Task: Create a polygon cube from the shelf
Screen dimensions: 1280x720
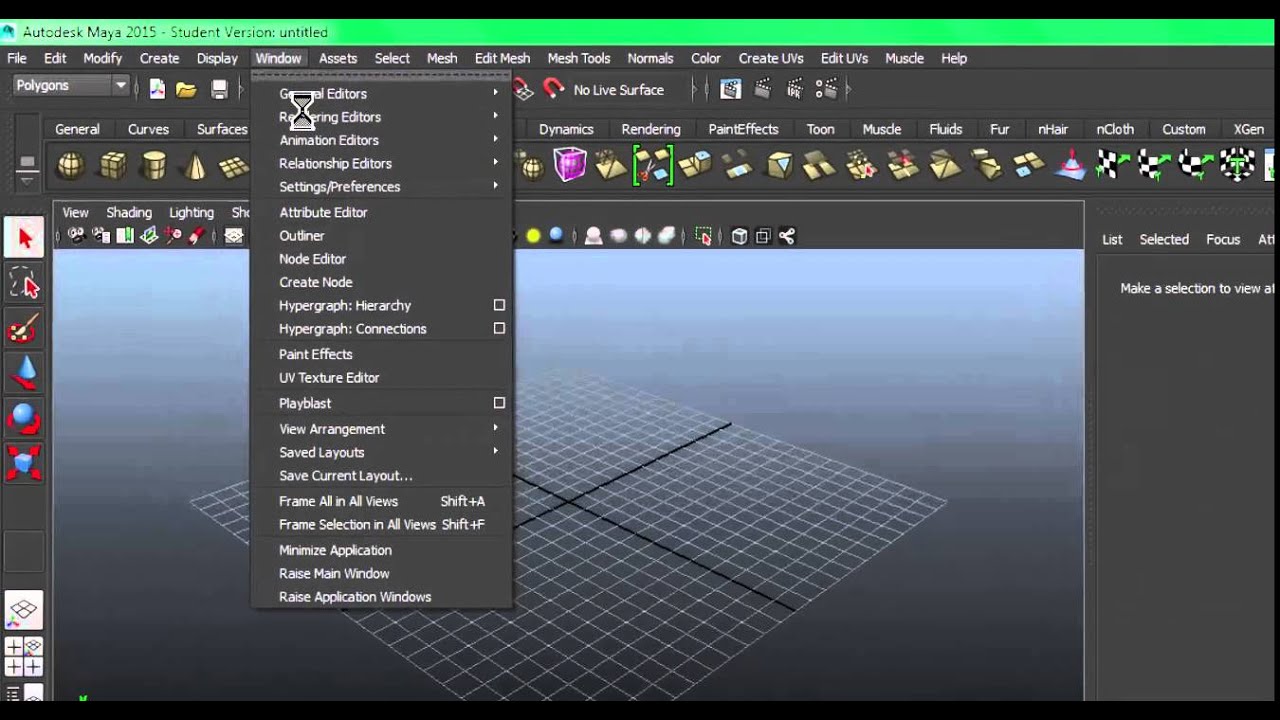Action: (x=112, y=165)
